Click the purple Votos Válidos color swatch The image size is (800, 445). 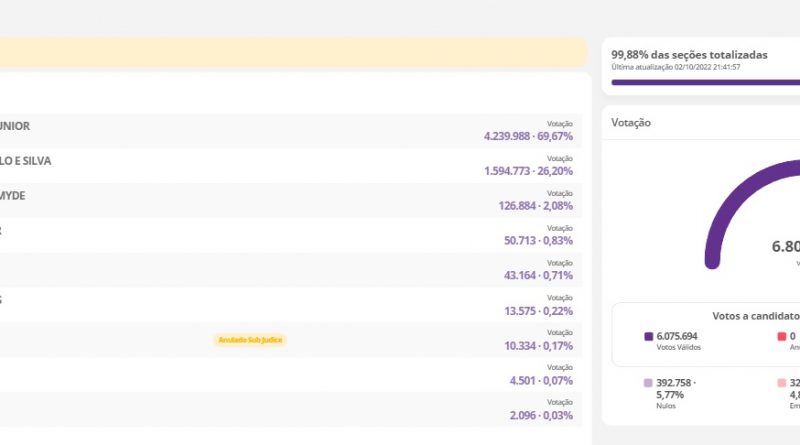tap(649, 337)
